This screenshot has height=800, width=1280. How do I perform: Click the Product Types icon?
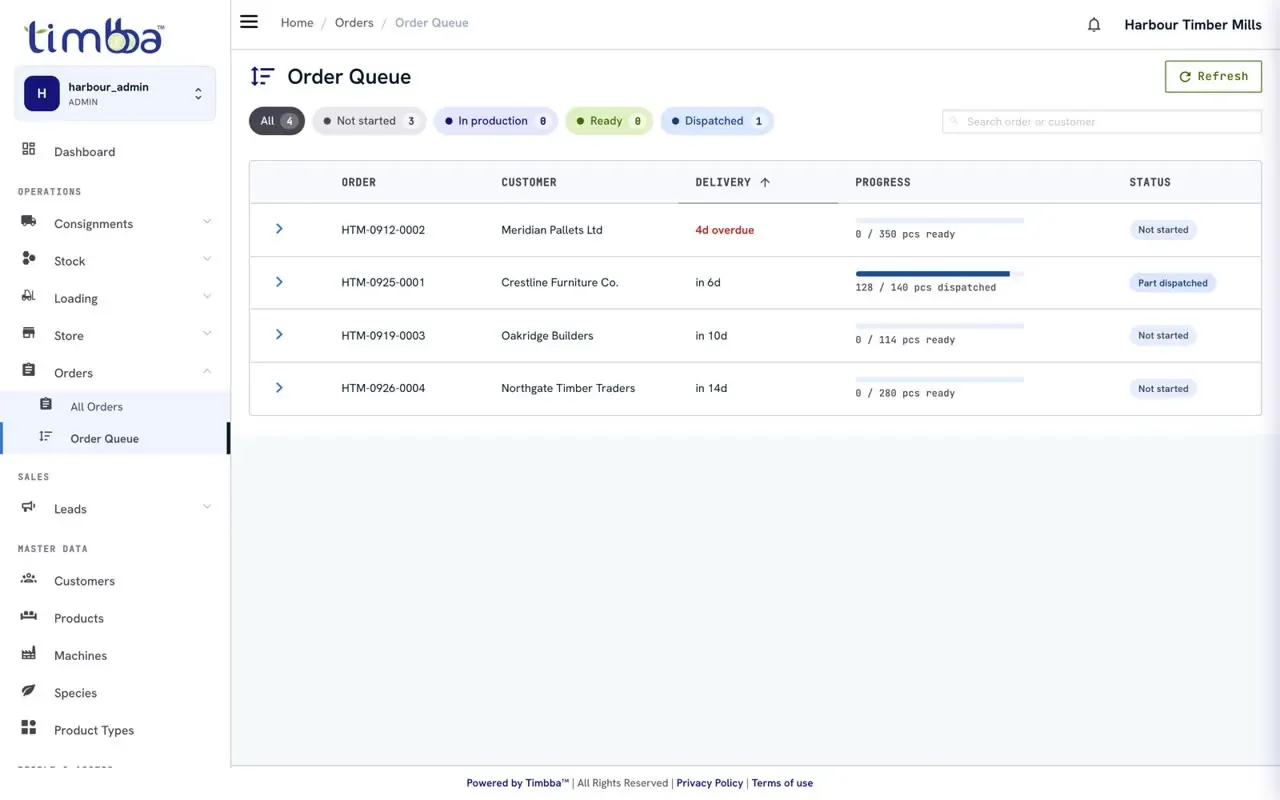click(x=29, y=727)
